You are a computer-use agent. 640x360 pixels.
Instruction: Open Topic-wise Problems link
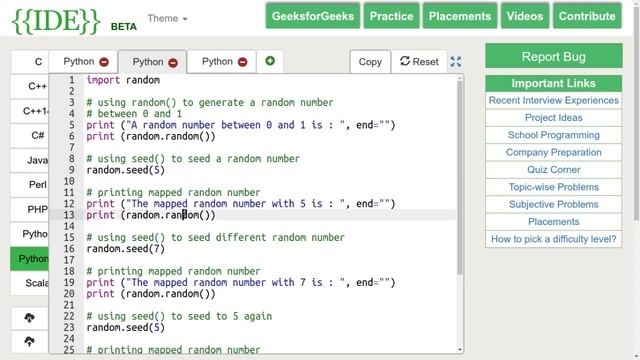click(554, 187)
